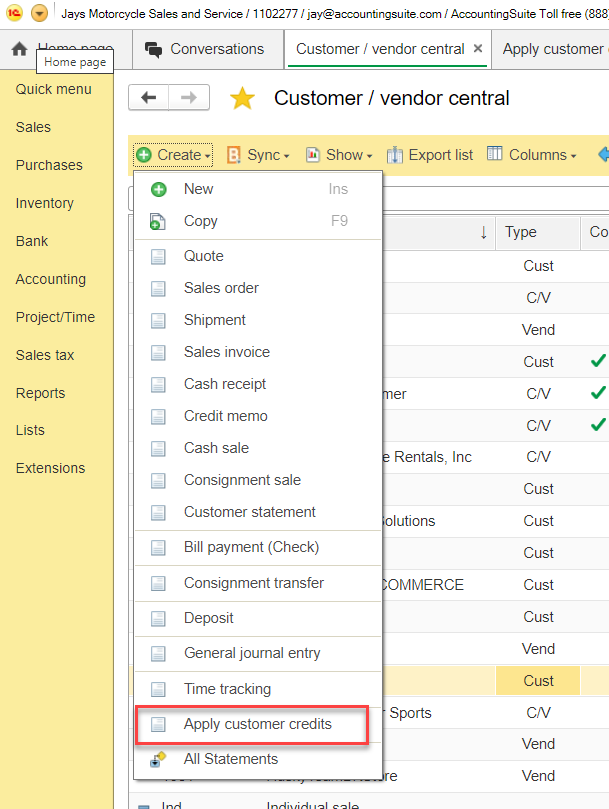Open Reports in the left sidebar

click(x=40, y=393)
